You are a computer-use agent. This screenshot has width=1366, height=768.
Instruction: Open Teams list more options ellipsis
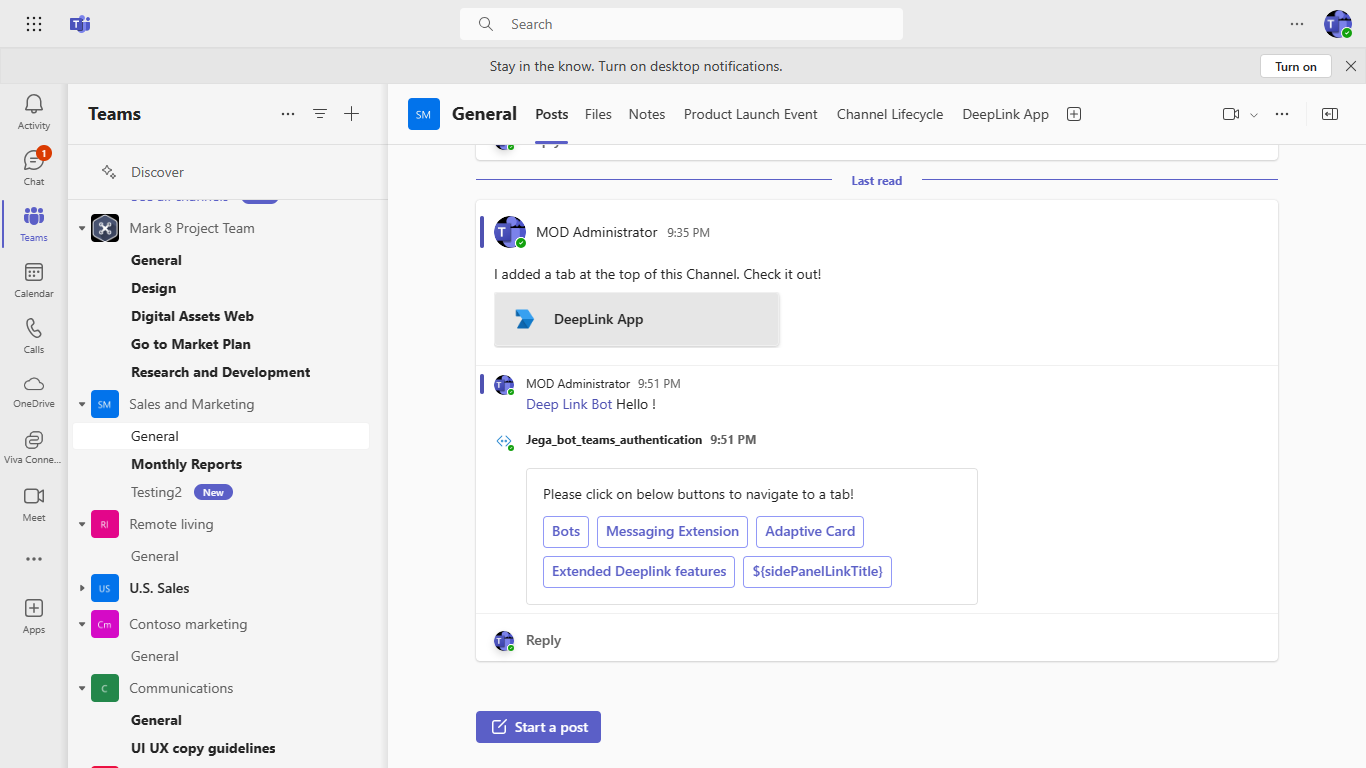tap(288, 114)
